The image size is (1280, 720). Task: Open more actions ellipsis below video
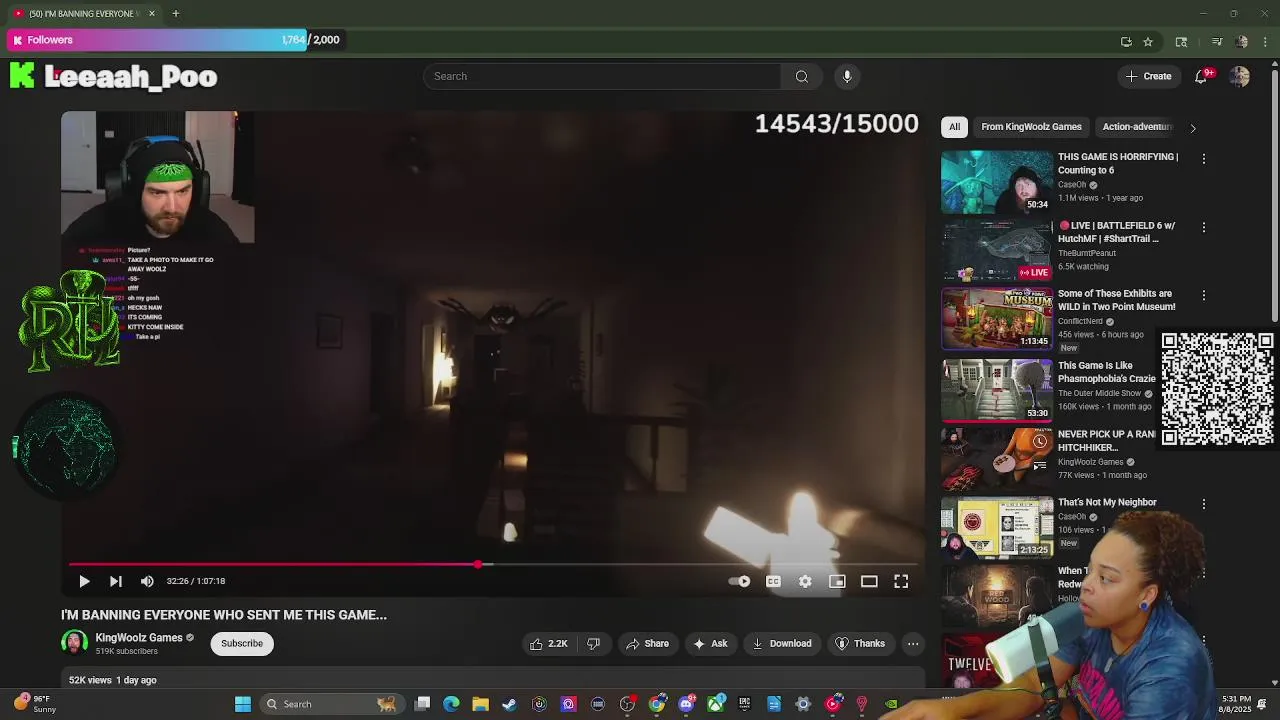[x=913, y=643]
